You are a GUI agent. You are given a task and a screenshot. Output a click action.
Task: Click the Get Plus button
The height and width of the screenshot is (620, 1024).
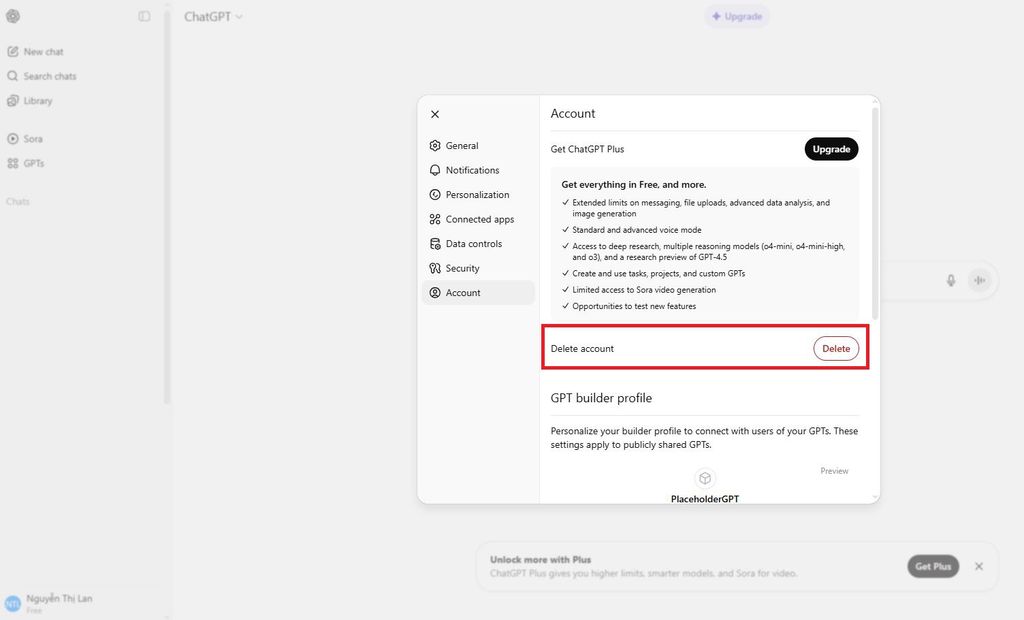pyautogui.click(x=933, y=566)
